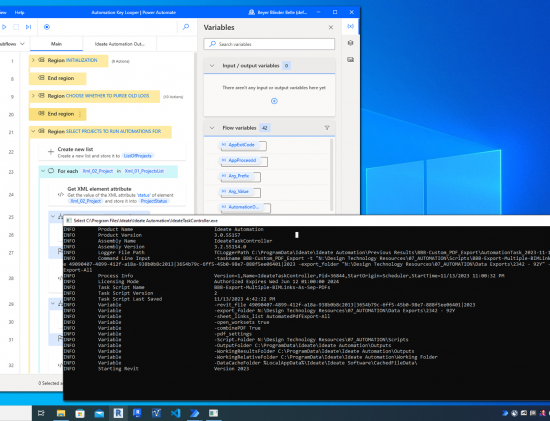Image resolution: width=550 pixels, height=421 pixels.
Task: Add an input or output variable plus icon
Action: (274, 101)
